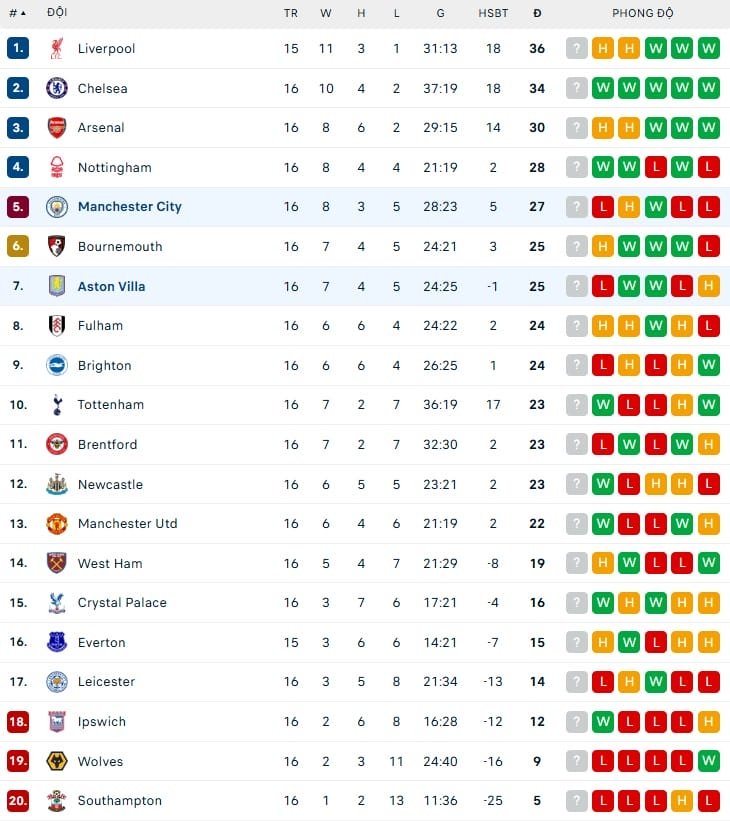Viewport: 730px width, 821px height.
Task: Click the Crystal Palace club crest icon
Action: (x=57, y=603)
